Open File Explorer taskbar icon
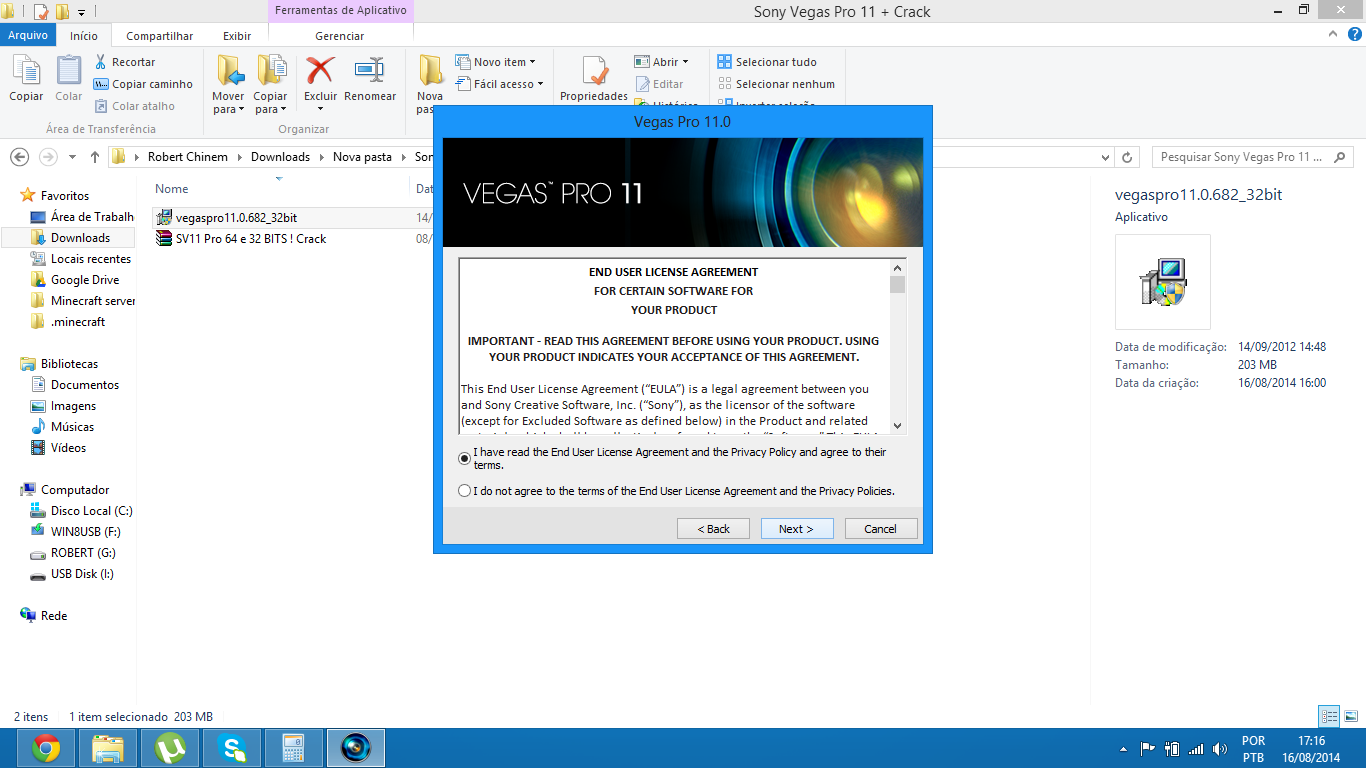The image size is (1366, 768). point(108,747)
